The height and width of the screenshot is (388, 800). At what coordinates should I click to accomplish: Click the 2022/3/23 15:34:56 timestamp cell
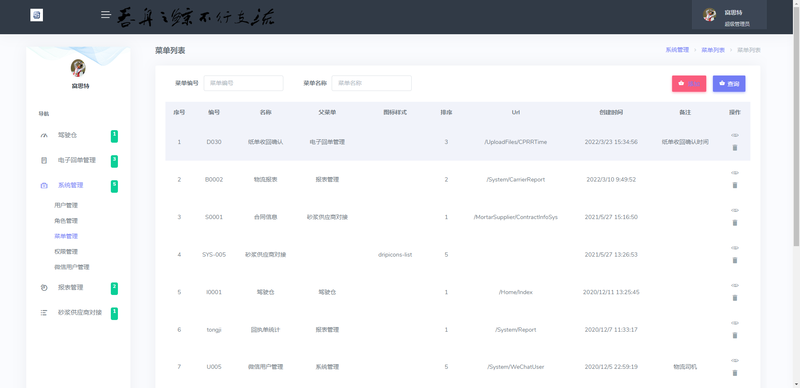point(611,142)
